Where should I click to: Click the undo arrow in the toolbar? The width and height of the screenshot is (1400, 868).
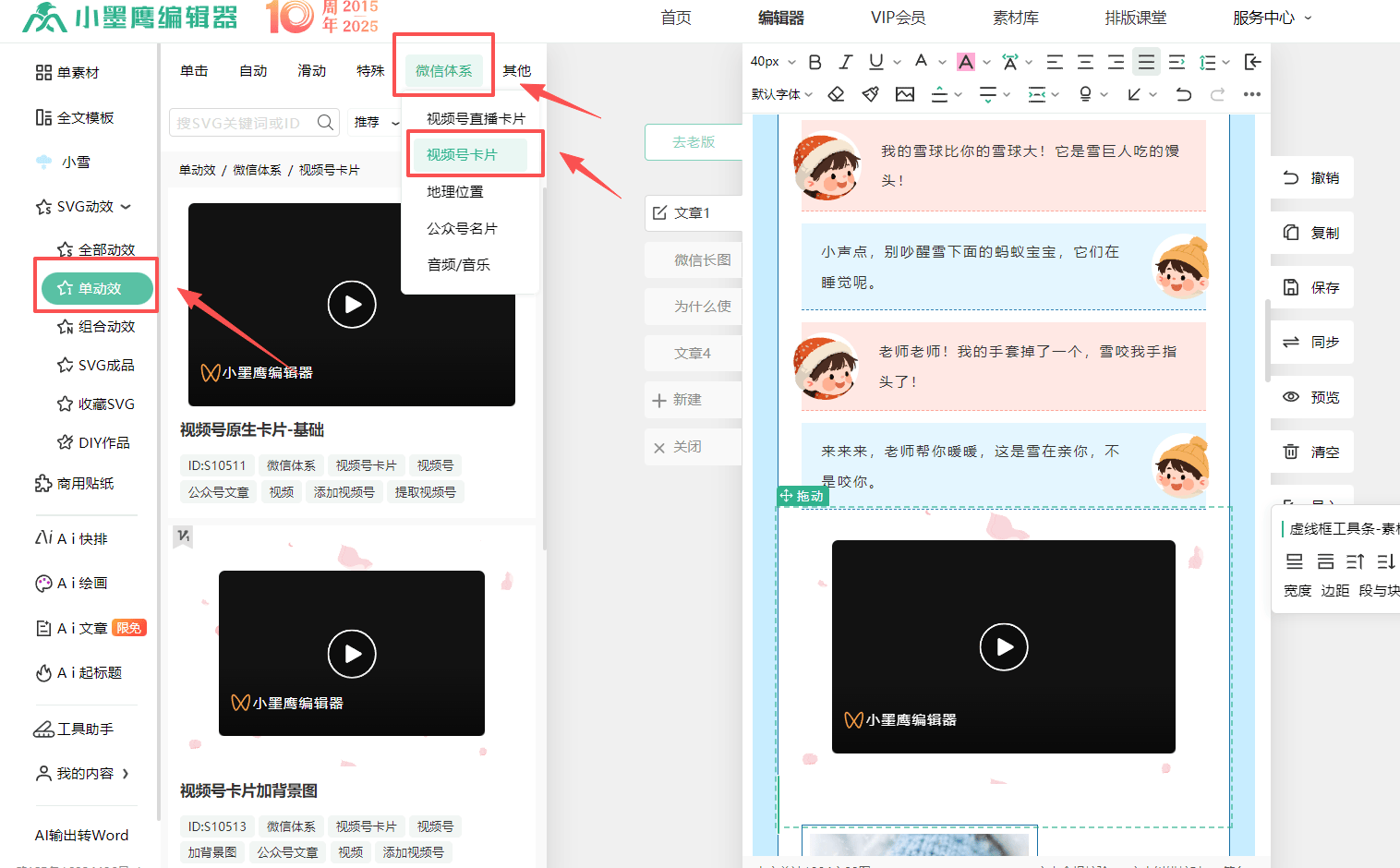coord(1184,94)
